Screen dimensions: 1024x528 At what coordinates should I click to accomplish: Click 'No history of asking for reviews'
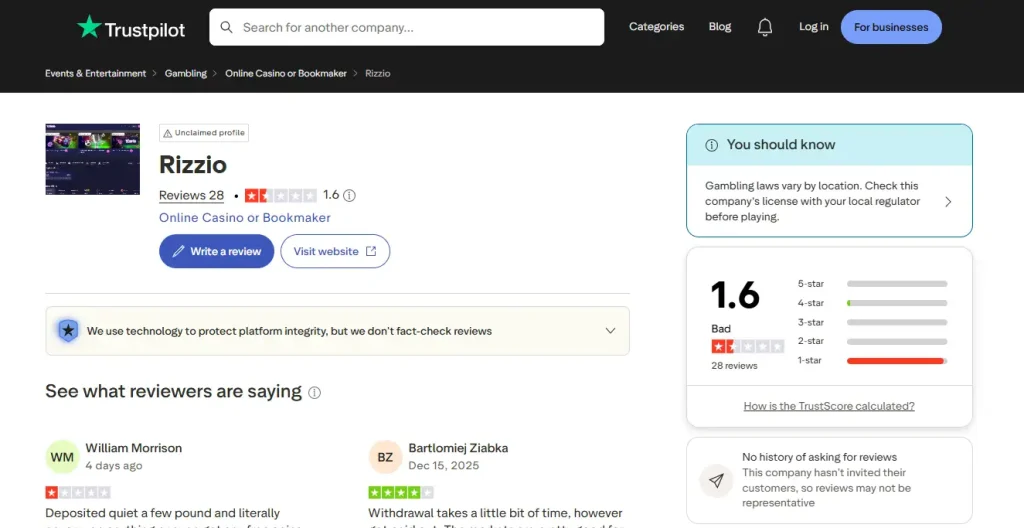[x=820, y=457]
